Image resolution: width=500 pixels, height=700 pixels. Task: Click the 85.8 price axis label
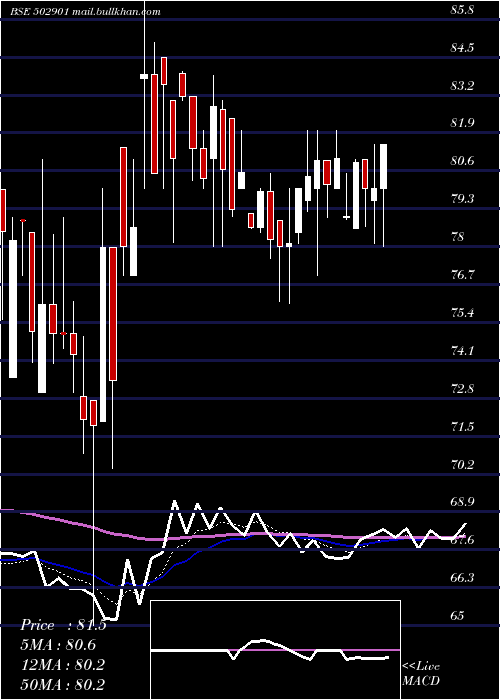coord(462,10)
